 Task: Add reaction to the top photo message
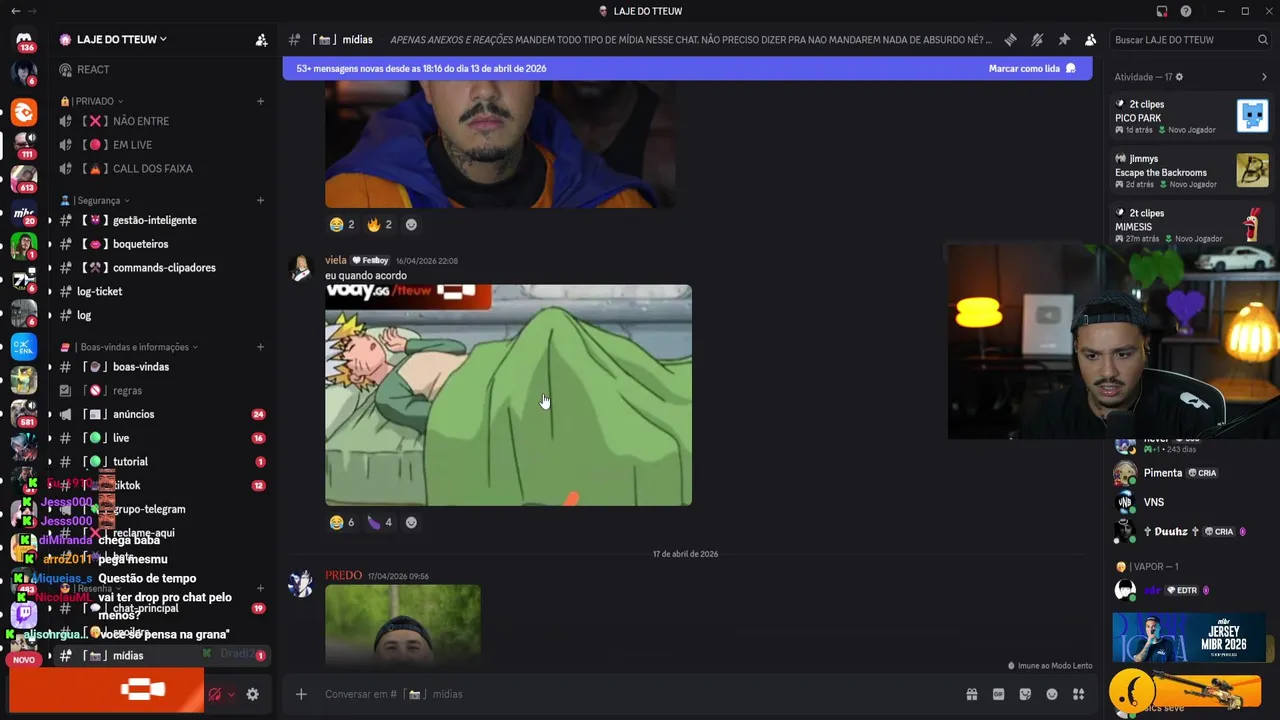[x=411, y=225]
